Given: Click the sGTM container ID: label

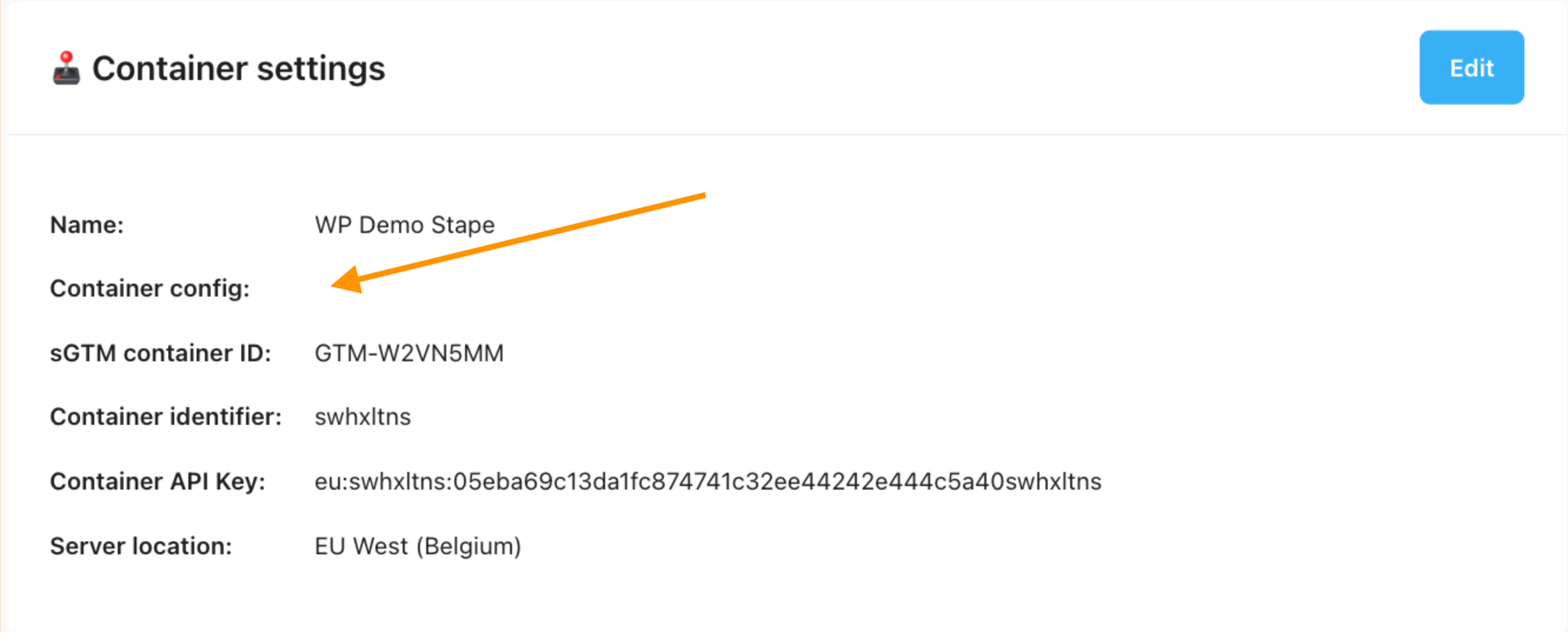Looking at the screenshot, I should (161, 353).
